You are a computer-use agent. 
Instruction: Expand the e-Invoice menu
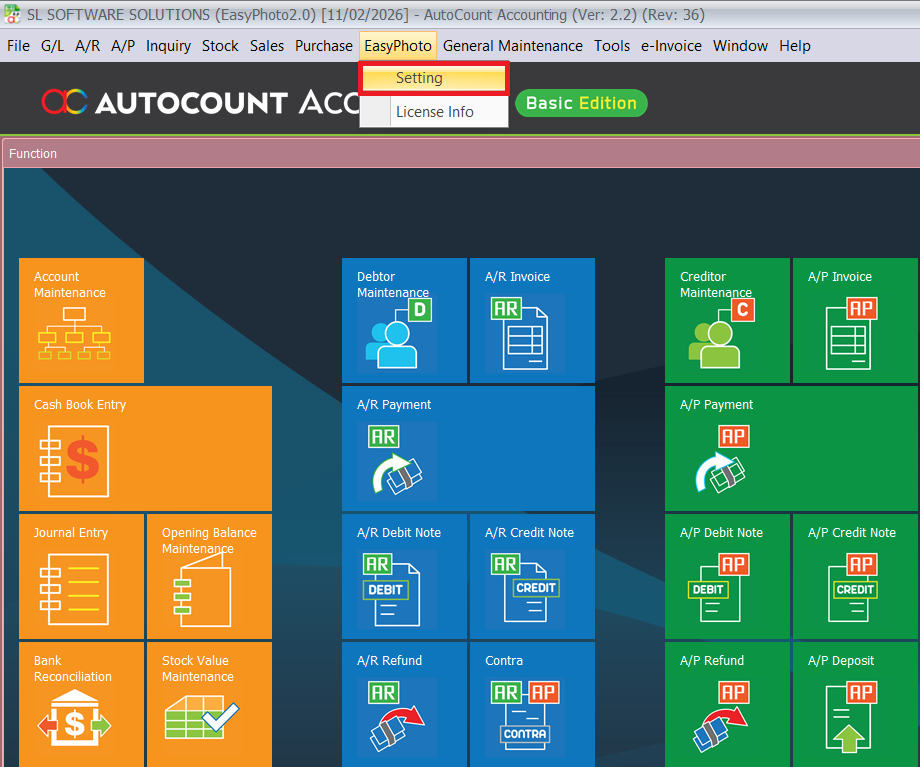pyautogui.click(x=671, y=46)
